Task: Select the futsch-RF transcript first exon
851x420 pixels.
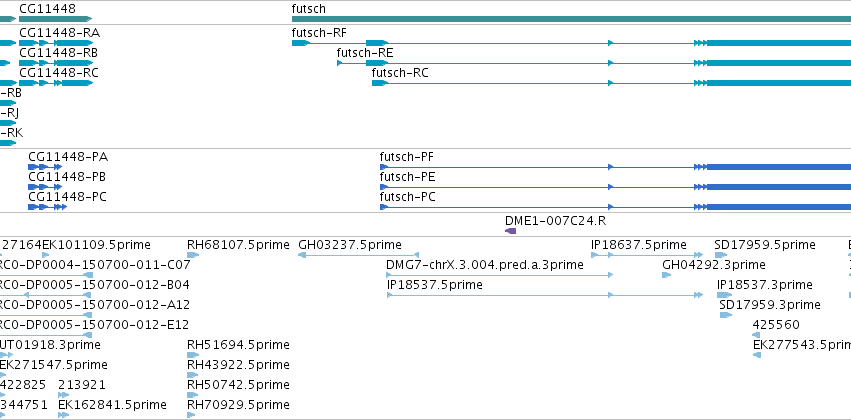Action: [x=301, y=43]
